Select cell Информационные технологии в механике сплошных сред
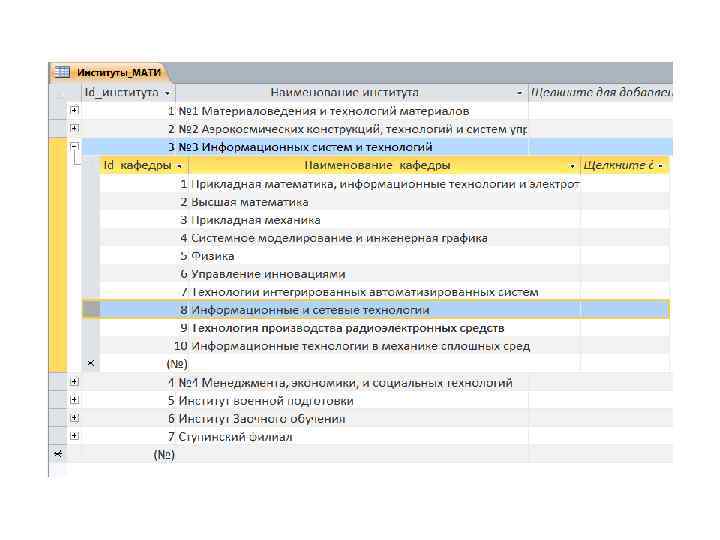720x540 pixels. coord(385,346)
